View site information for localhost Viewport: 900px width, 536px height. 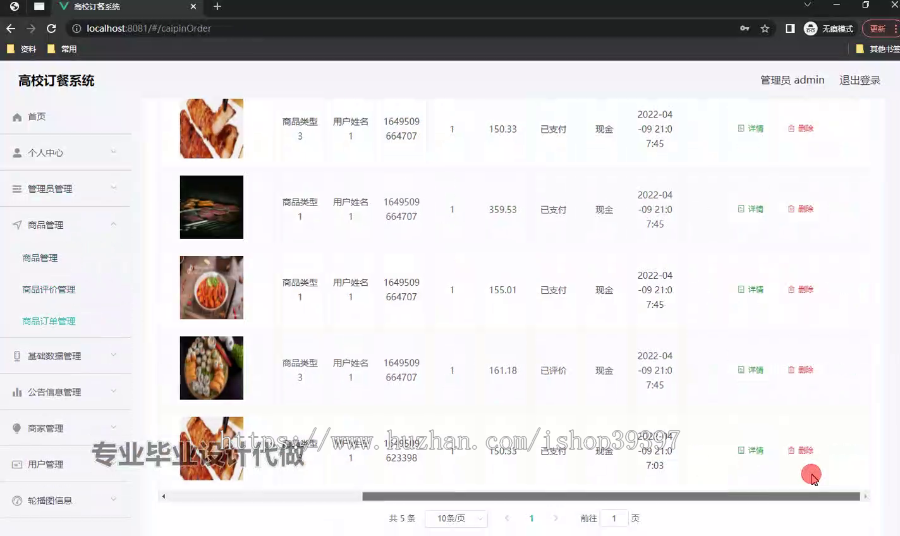[76, 28]
